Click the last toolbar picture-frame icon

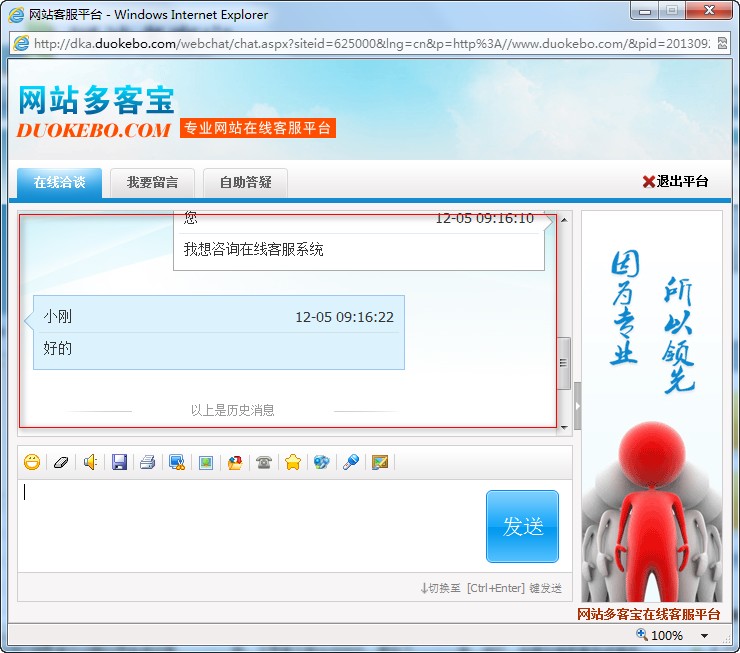click(x=380, y=462)
